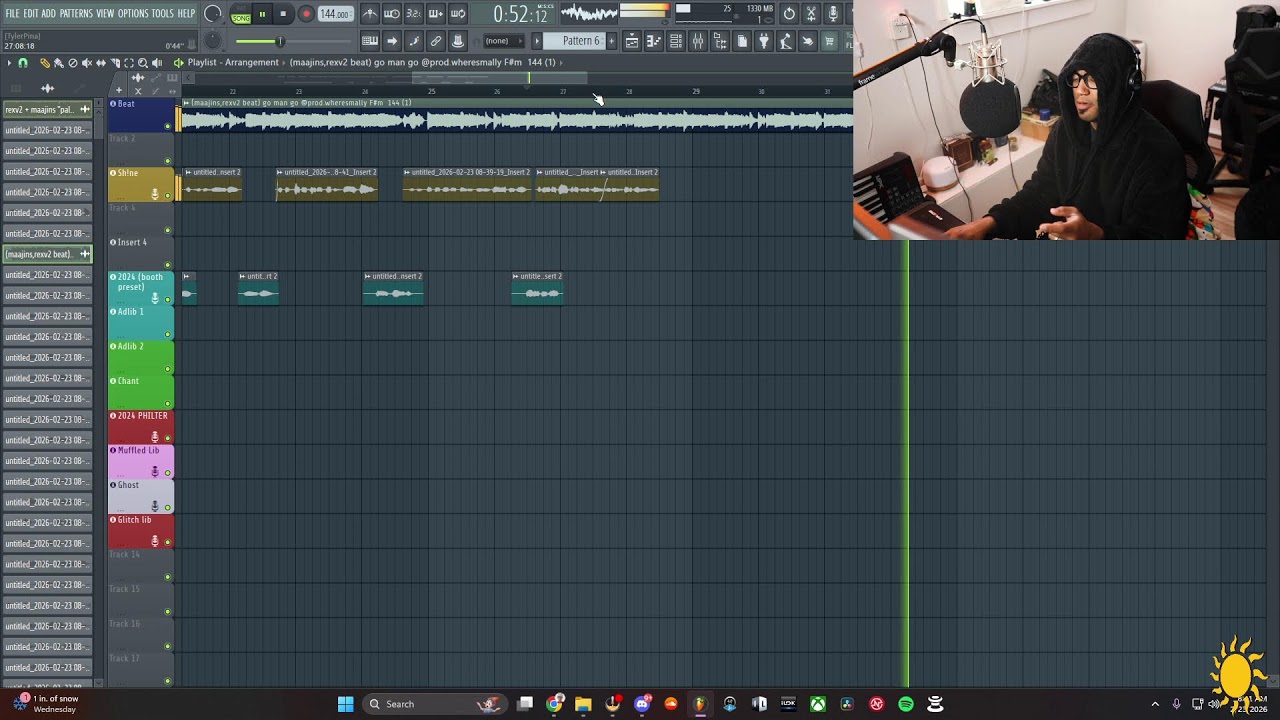Screen dimensions: 1280x720
Task: Mute the Insert 4 track via green dot
Action: pyautogui.click(x=168, y=265)
